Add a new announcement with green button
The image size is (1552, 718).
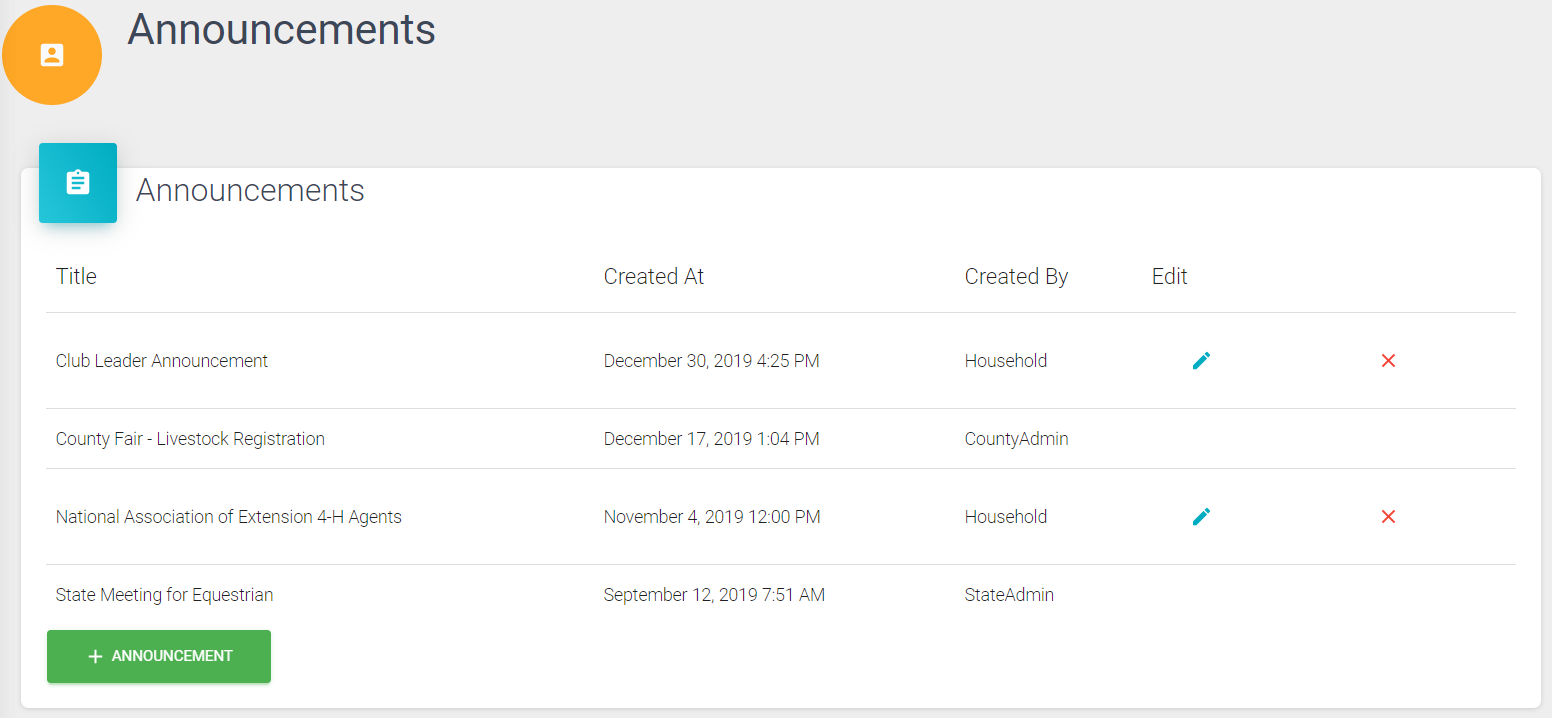coord(159,657)
